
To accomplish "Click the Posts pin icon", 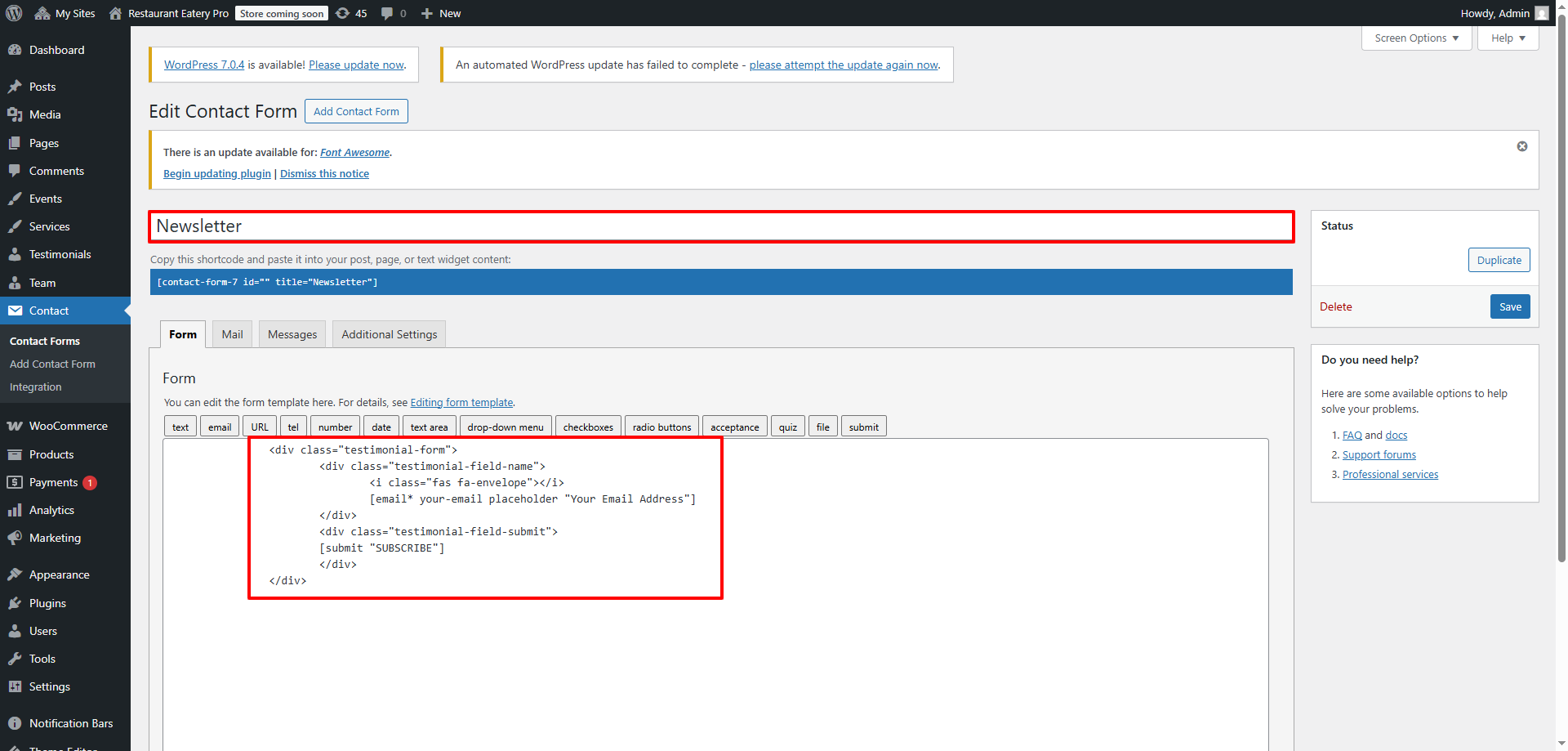I will pyautogui.click(x=15, y=87).
